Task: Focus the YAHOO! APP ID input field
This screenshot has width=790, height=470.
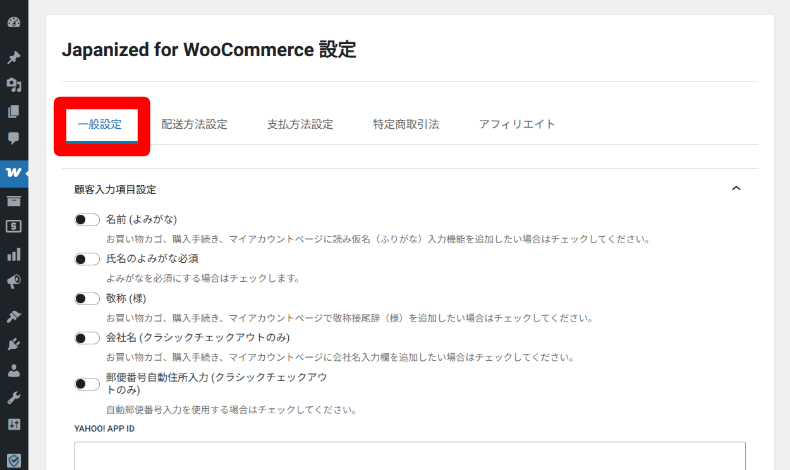Action: tap(410, 456)
